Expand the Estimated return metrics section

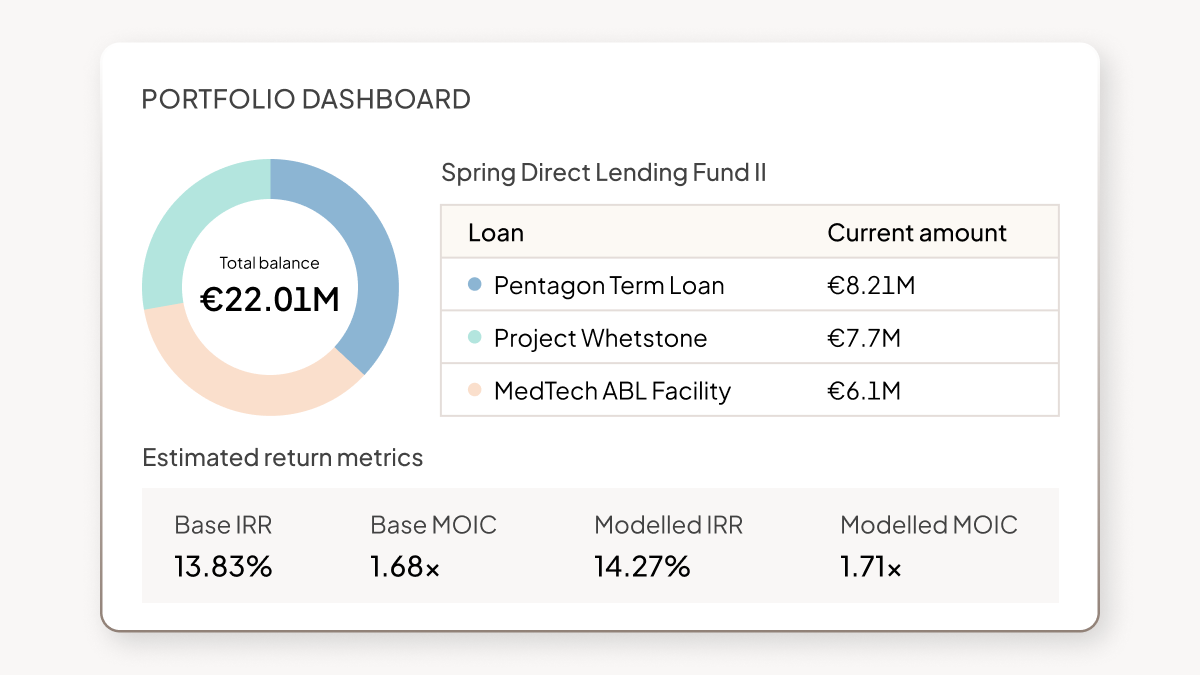tap(283, 458)
